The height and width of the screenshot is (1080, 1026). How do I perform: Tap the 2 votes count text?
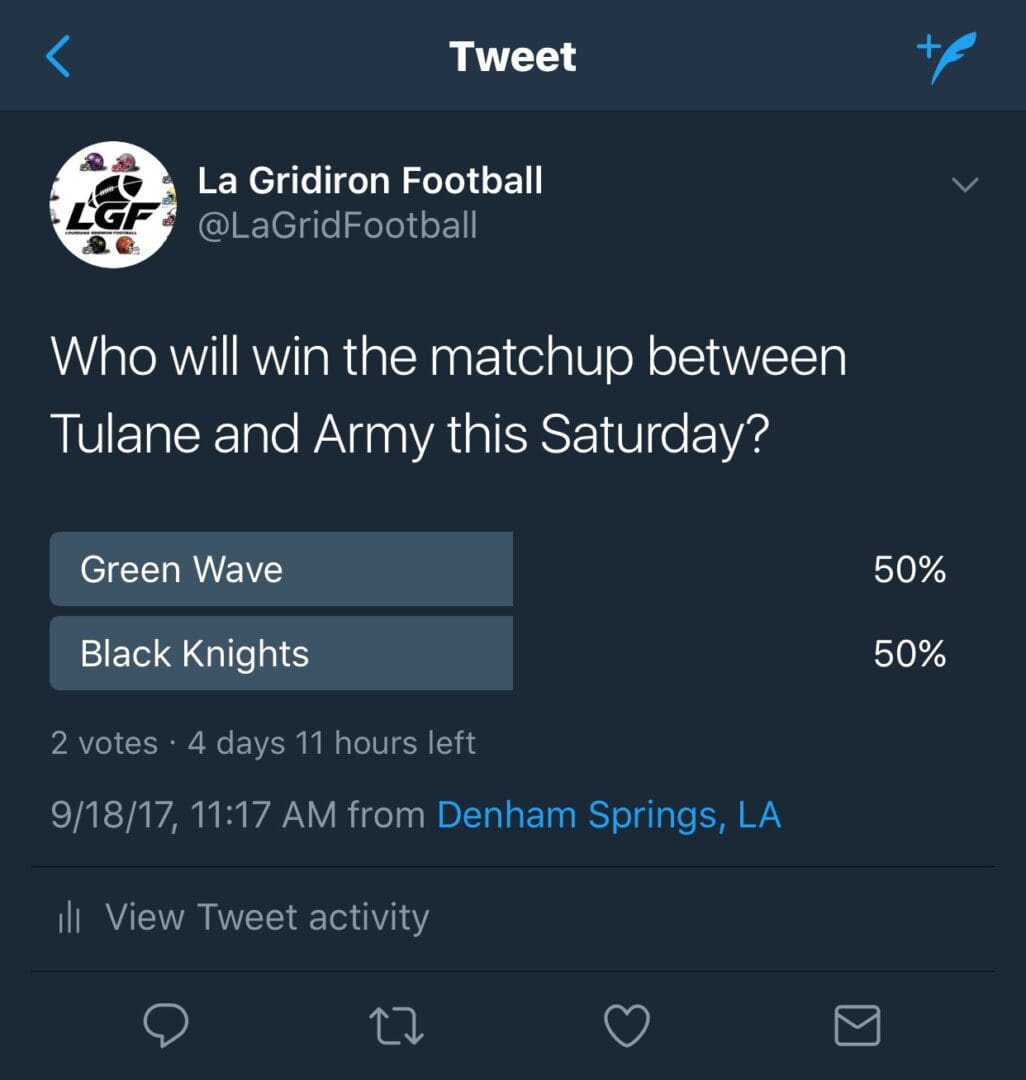pos(104,743)
